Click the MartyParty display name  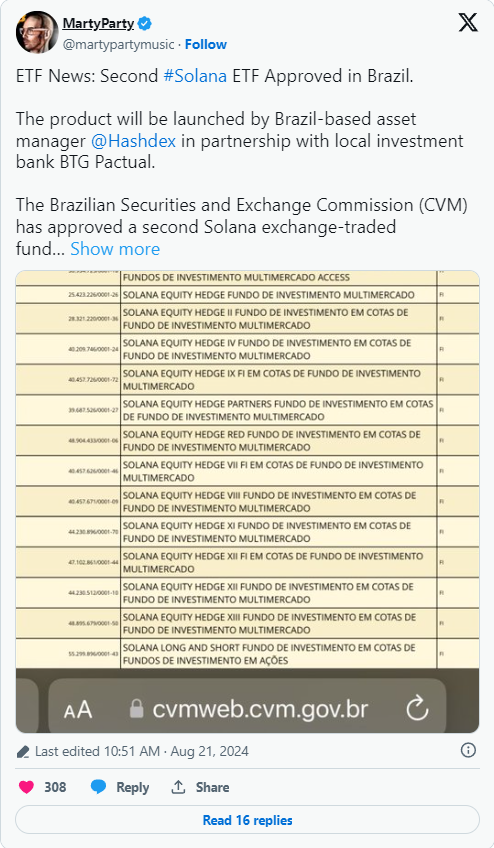(98, 23)
